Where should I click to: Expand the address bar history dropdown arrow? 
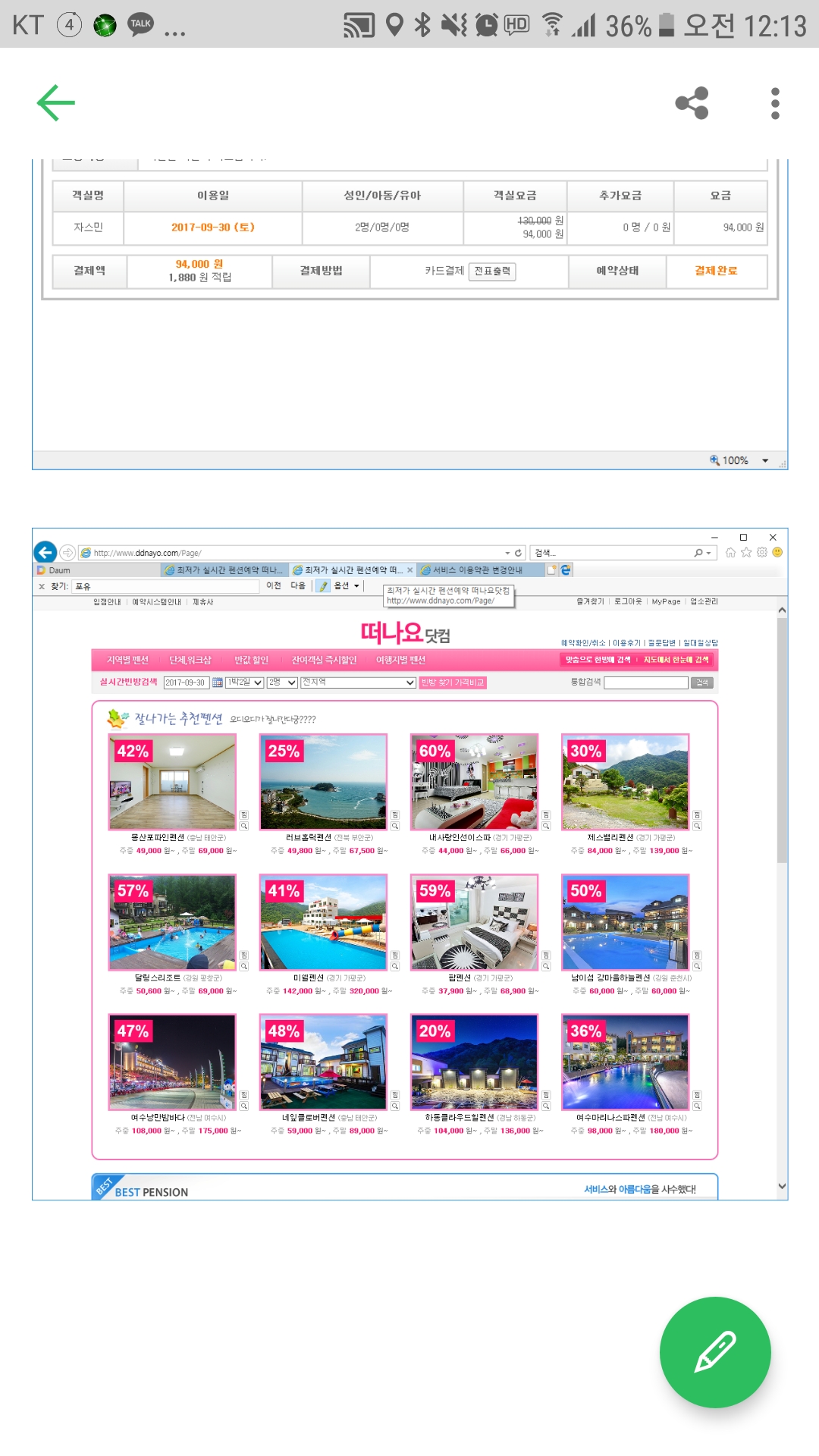(507, 553)
